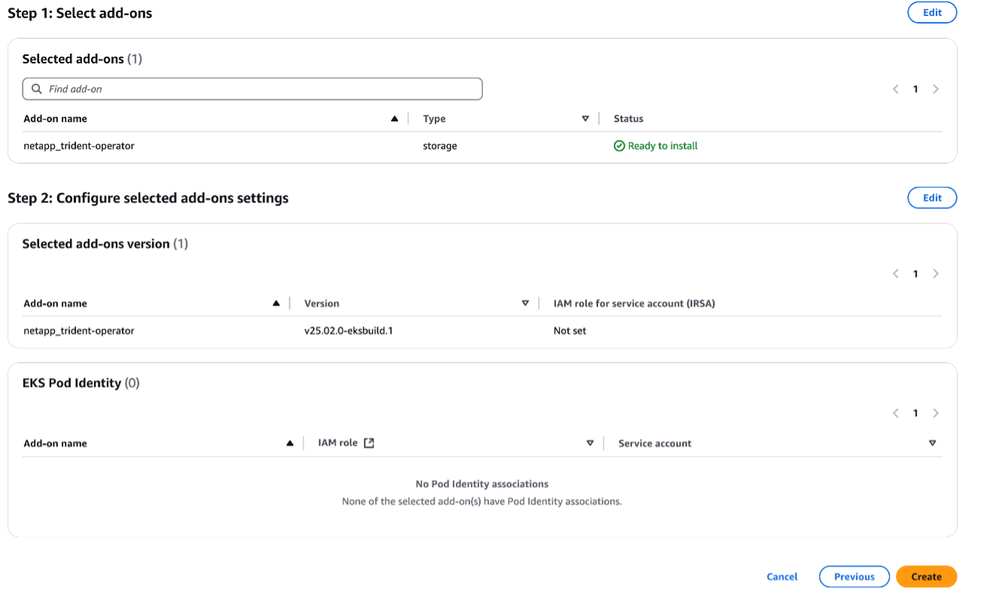Screen dimensions: 999x603
Task: Go to next page in Selected add-ons
Action: coord(936,89)
